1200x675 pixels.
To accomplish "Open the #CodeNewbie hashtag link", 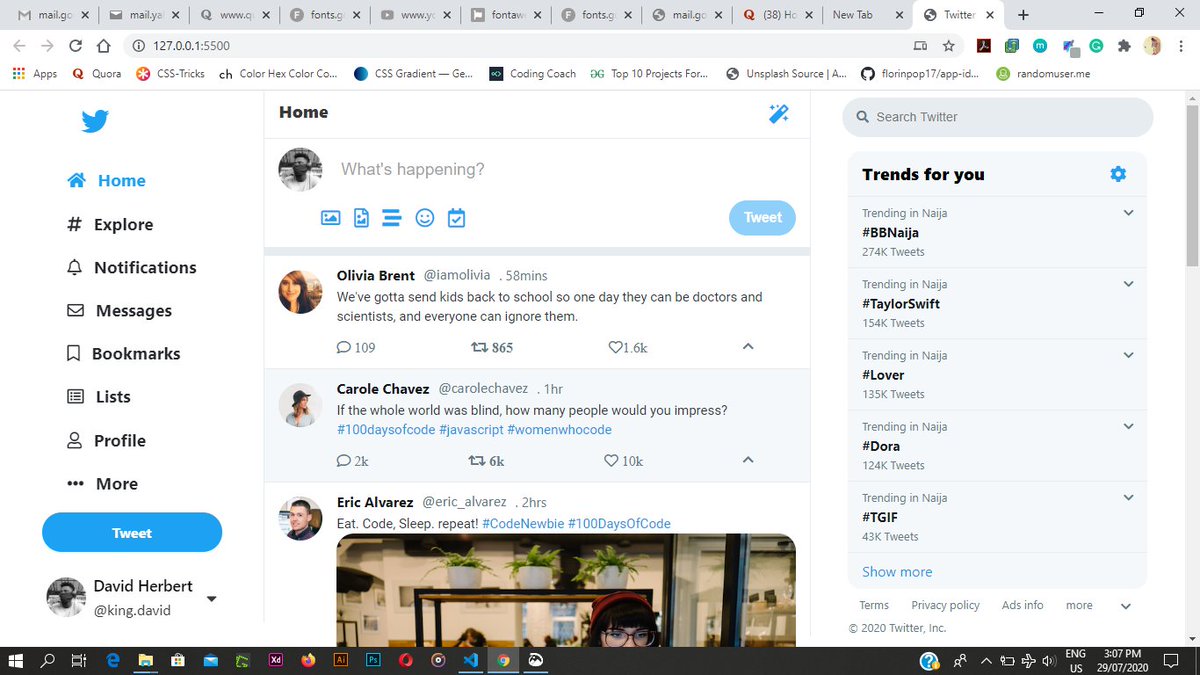I will pos(523,524).
